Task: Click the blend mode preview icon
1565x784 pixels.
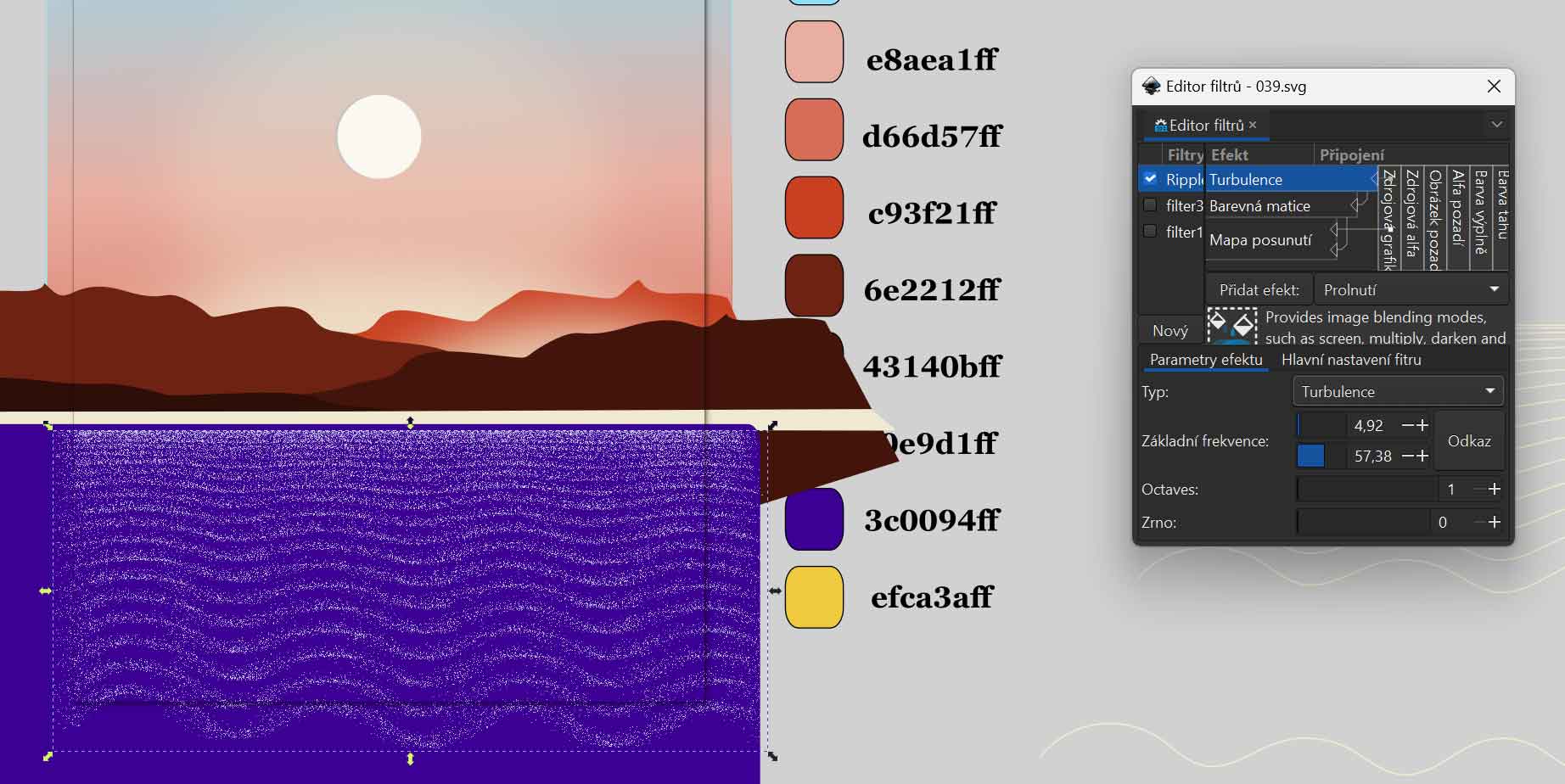Action: (1231, 326)
